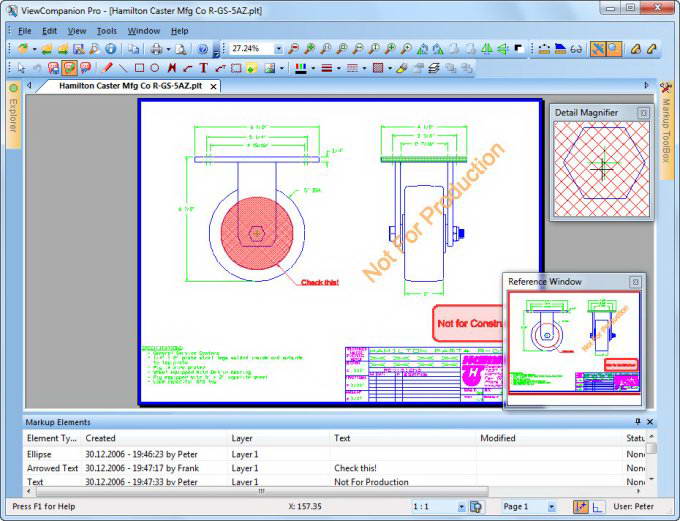Select the Rectangle markup tool

click(139, 68)
